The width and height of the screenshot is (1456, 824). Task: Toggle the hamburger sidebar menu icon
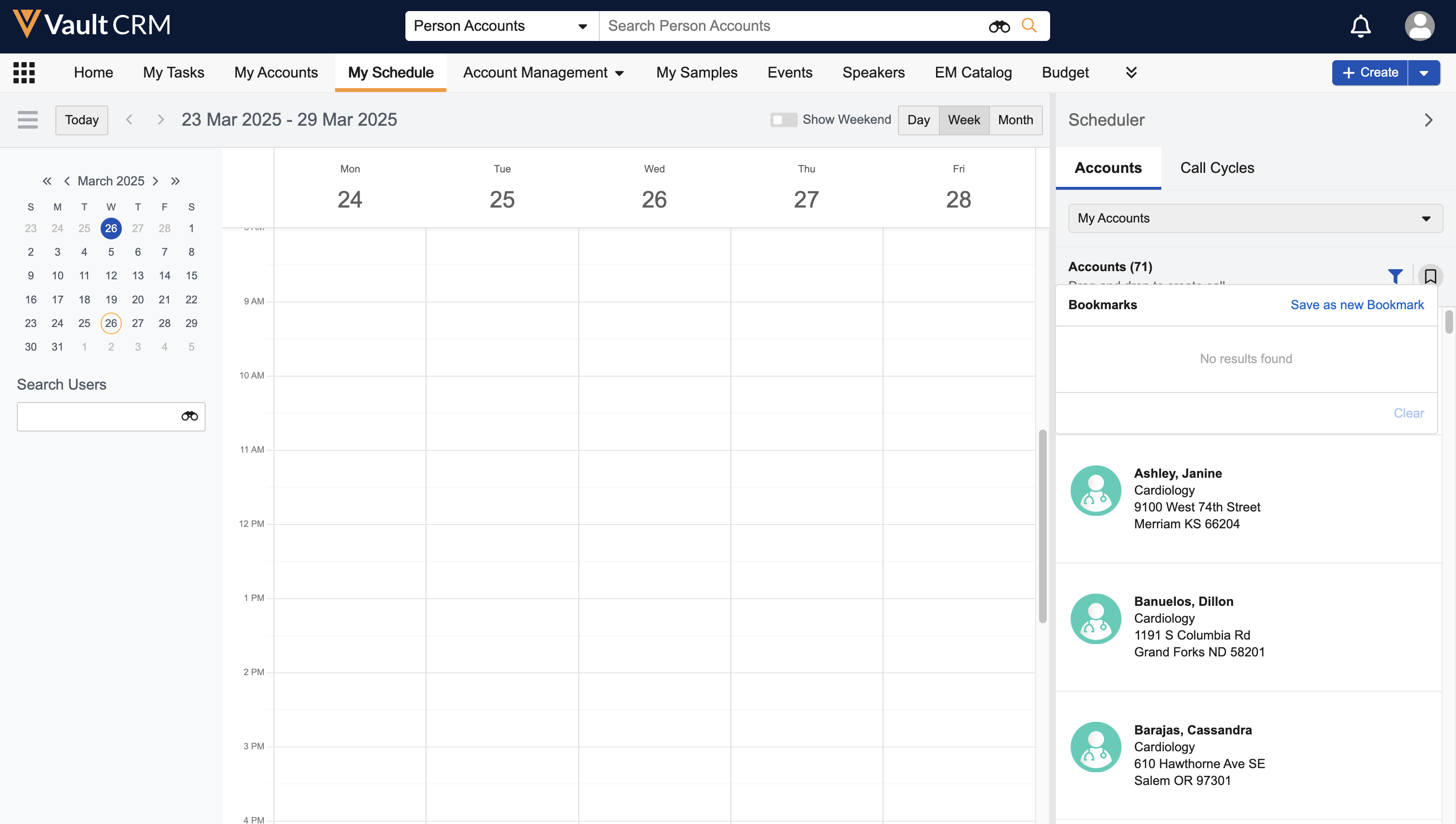pos(27,120)
